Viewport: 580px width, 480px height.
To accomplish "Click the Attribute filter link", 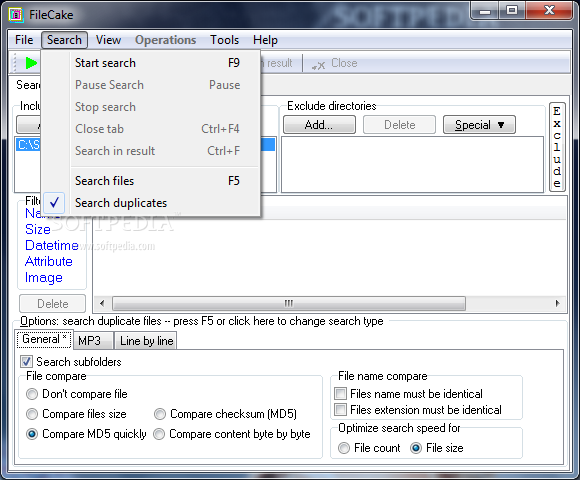I will (48, 261).
